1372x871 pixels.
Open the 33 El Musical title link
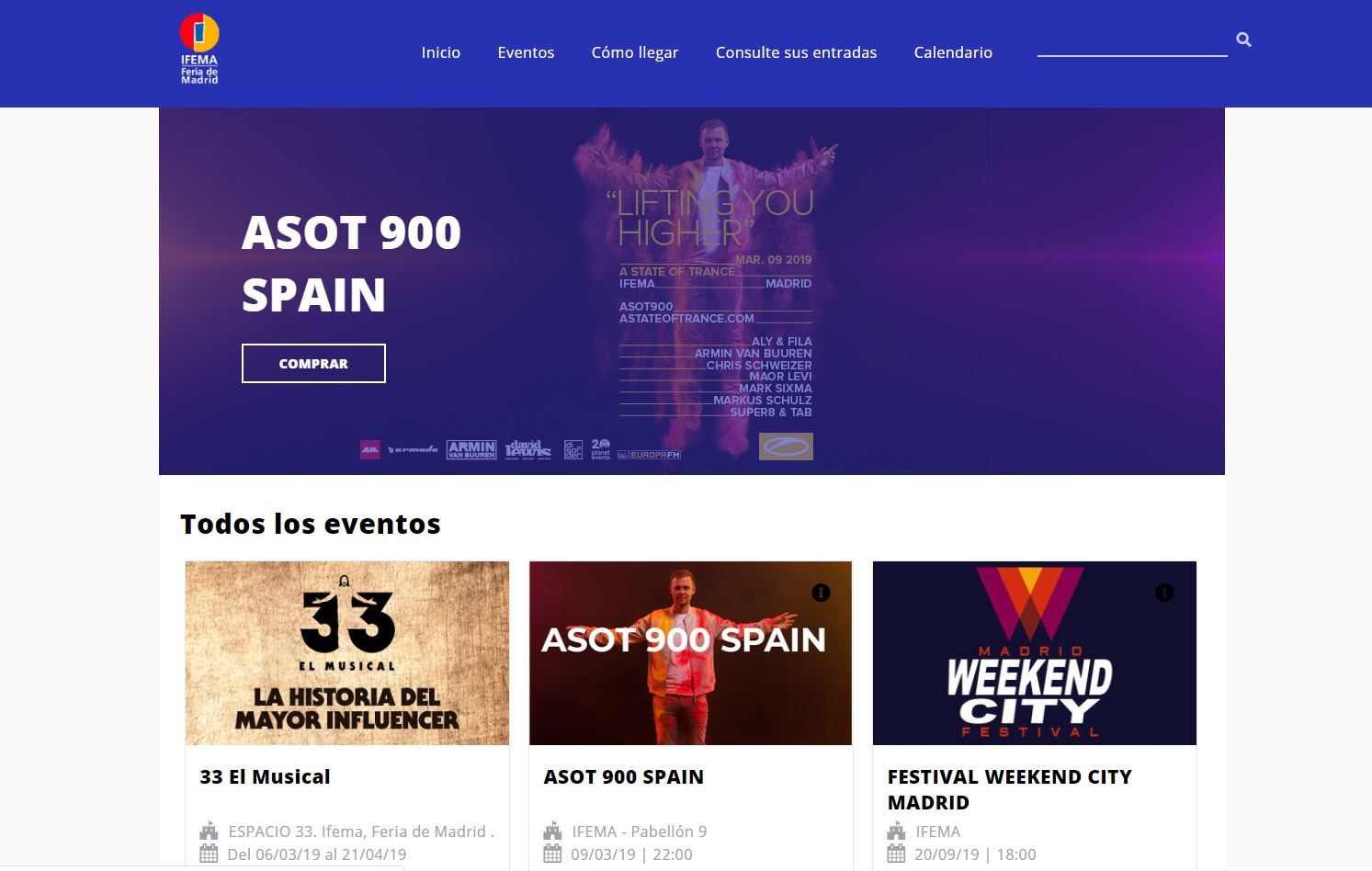click(265, 776)
